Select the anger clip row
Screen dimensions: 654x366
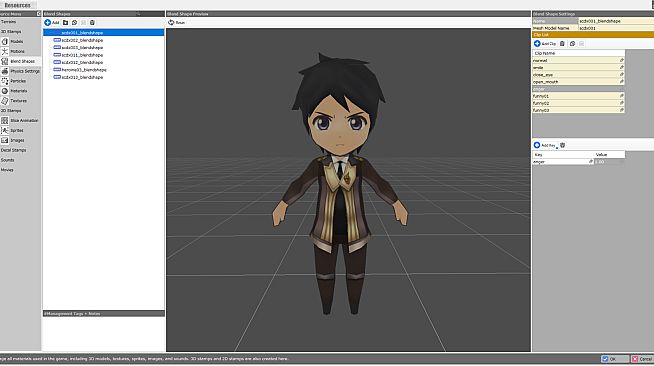[x=579, y=89]
